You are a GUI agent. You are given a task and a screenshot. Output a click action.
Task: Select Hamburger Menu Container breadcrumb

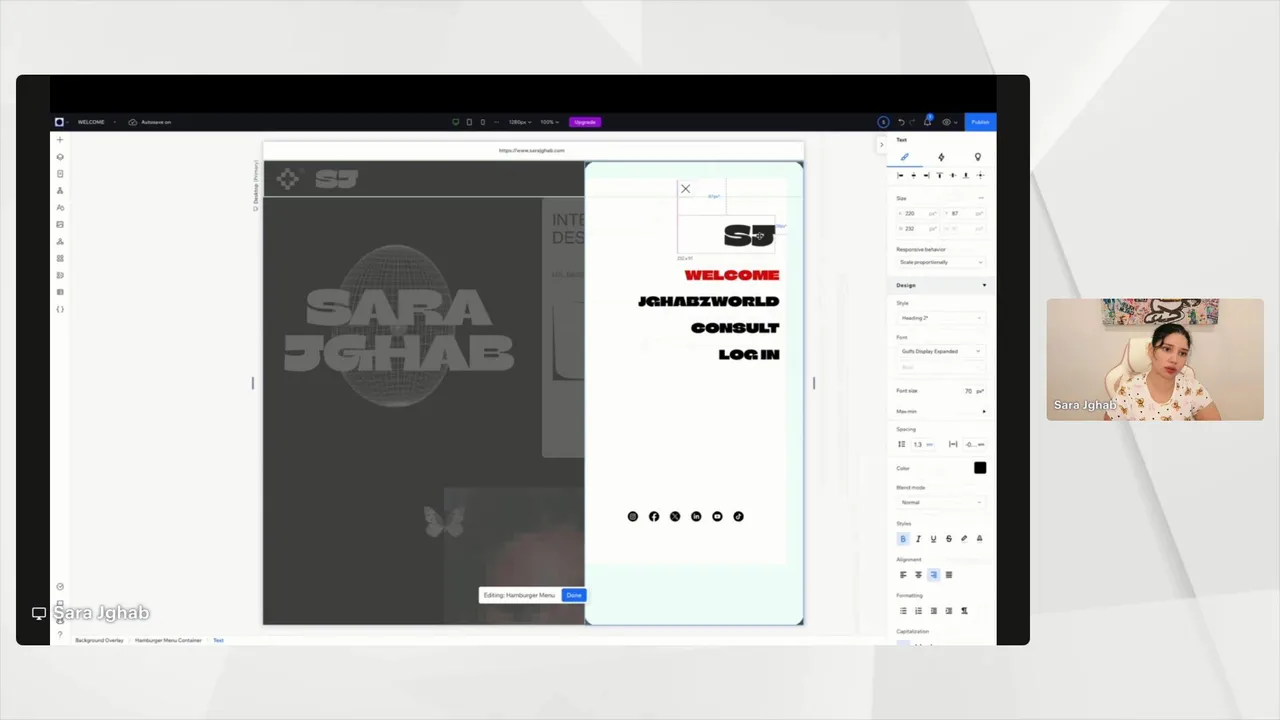(168, 640)
